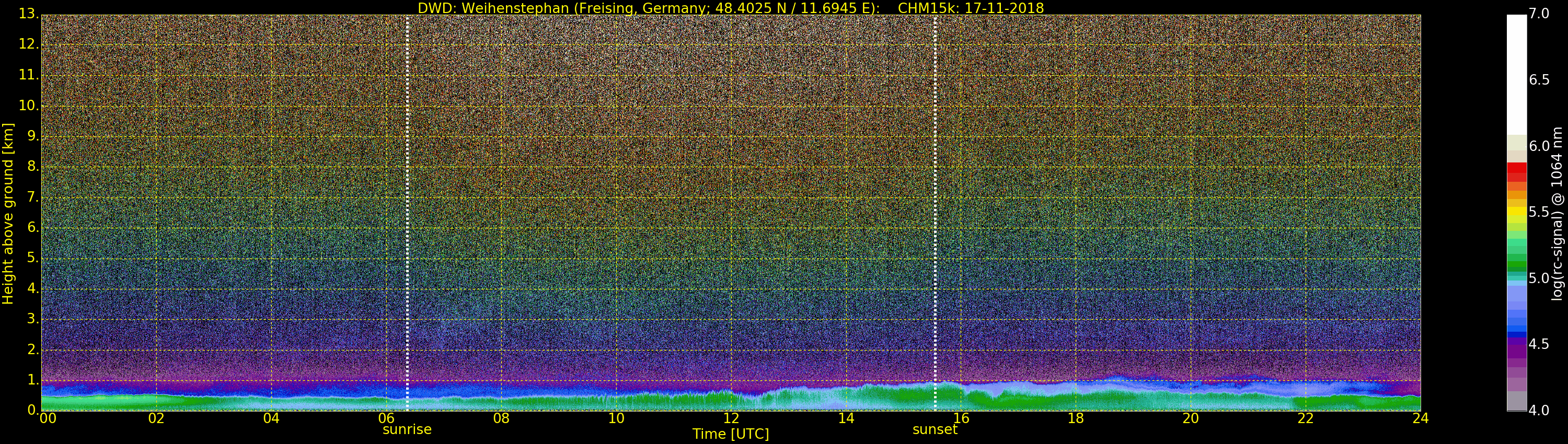Select the 12 tick on the time axis
Screen dimensions: 1568x444
pos(731,418)
